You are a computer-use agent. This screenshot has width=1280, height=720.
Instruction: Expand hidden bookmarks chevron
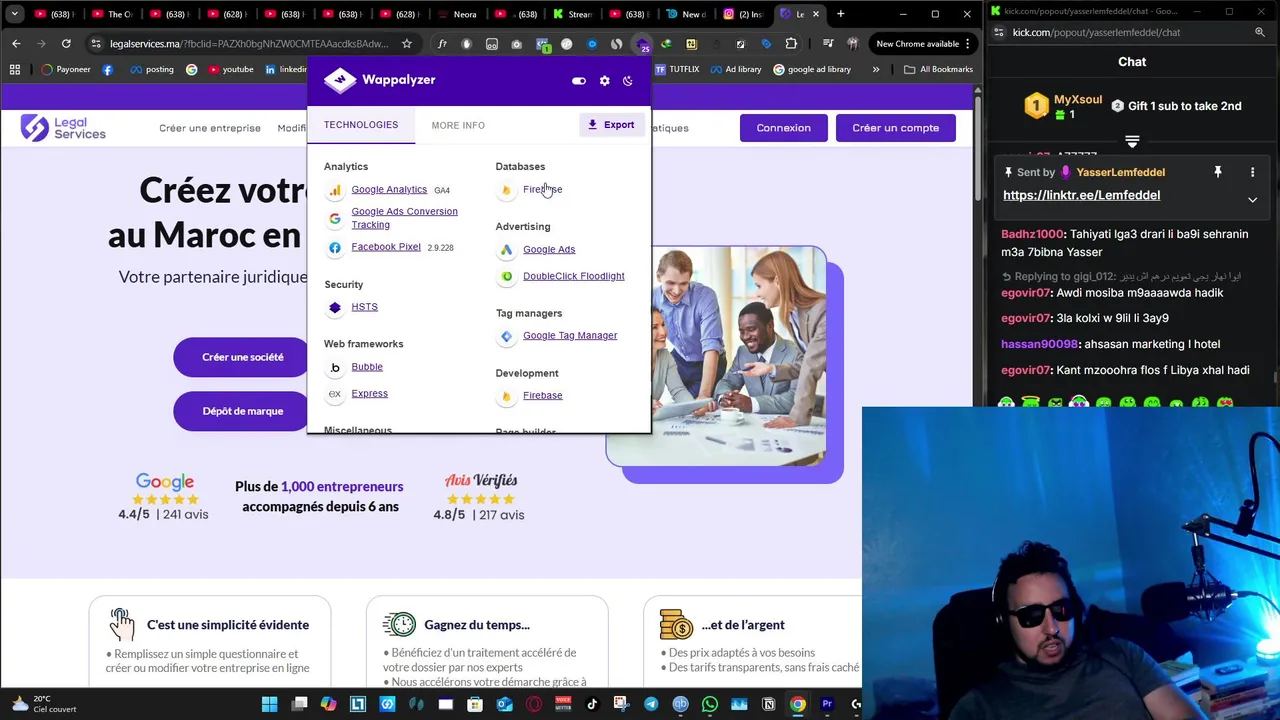[x=876, y=70]
